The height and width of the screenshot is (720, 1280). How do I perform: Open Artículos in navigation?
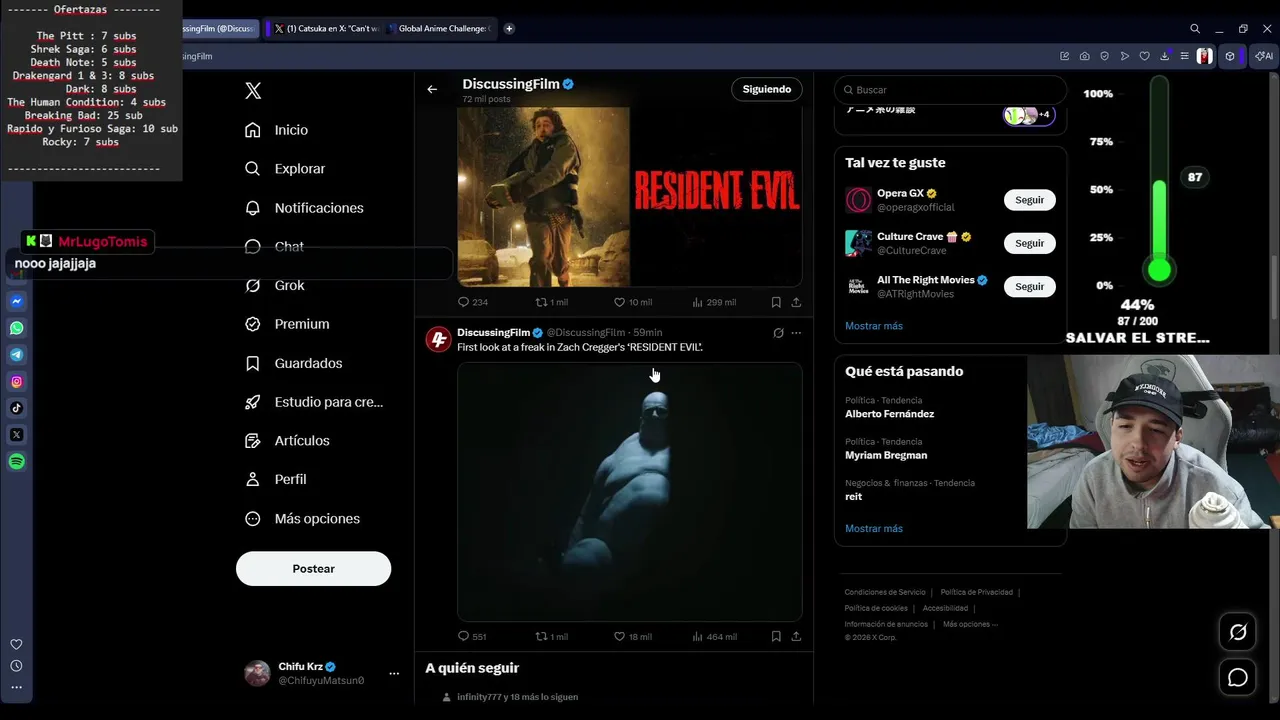288,440
